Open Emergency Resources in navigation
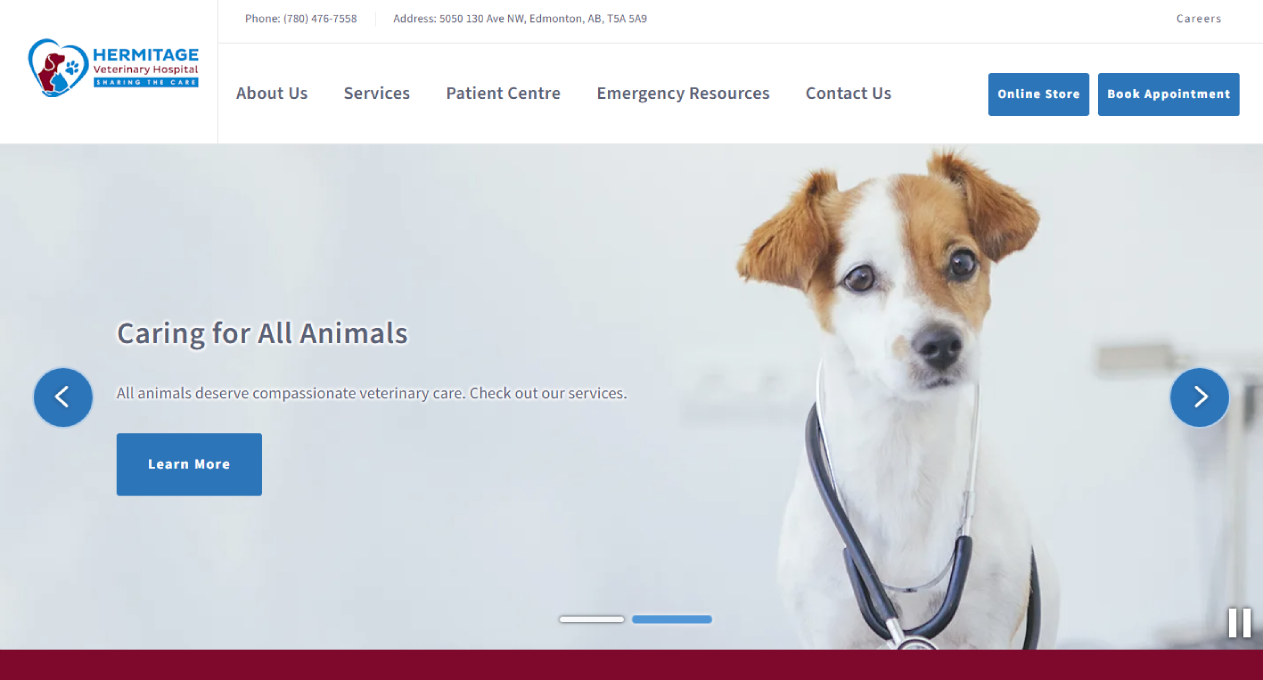The height and width of the screenshot is (680, 1263). (x=683, y=93)
